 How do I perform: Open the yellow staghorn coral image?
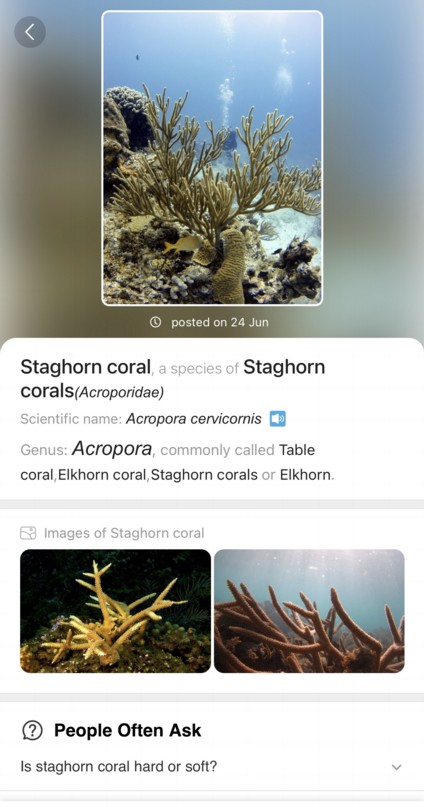point(115,611)
